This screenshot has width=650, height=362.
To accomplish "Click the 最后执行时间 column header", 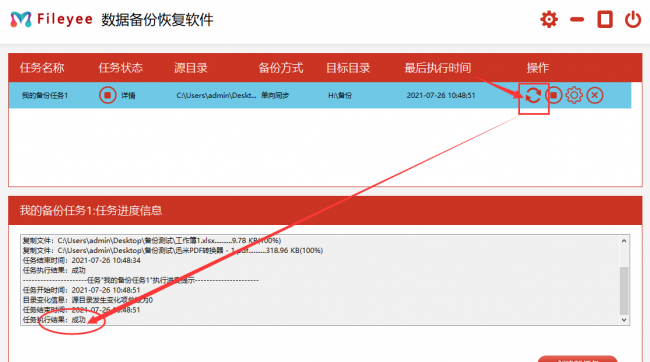I will click(438, 68).
